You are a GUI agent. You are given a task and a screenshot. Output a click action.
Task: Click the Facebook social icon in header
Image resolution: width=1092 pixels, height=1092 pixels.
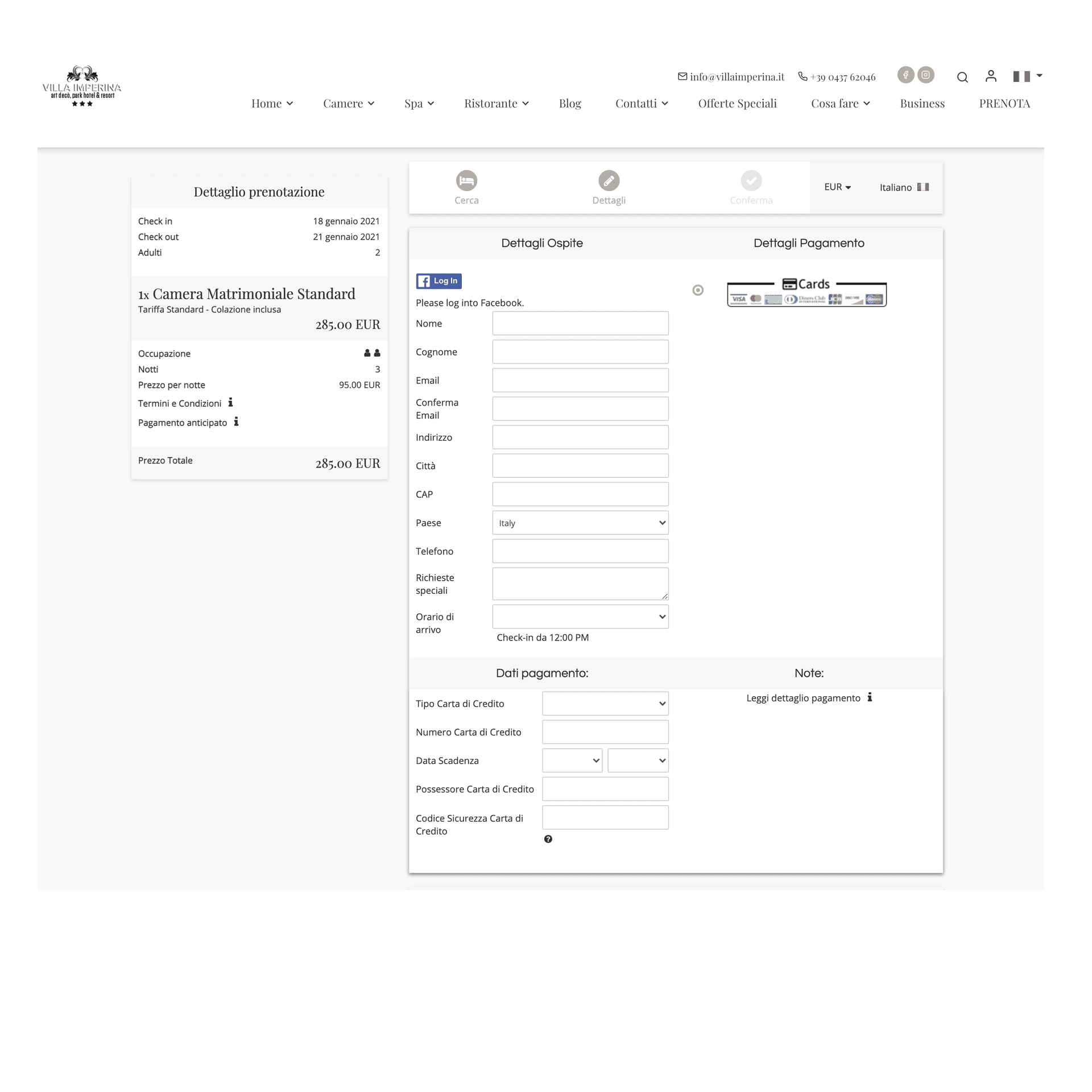905,75
